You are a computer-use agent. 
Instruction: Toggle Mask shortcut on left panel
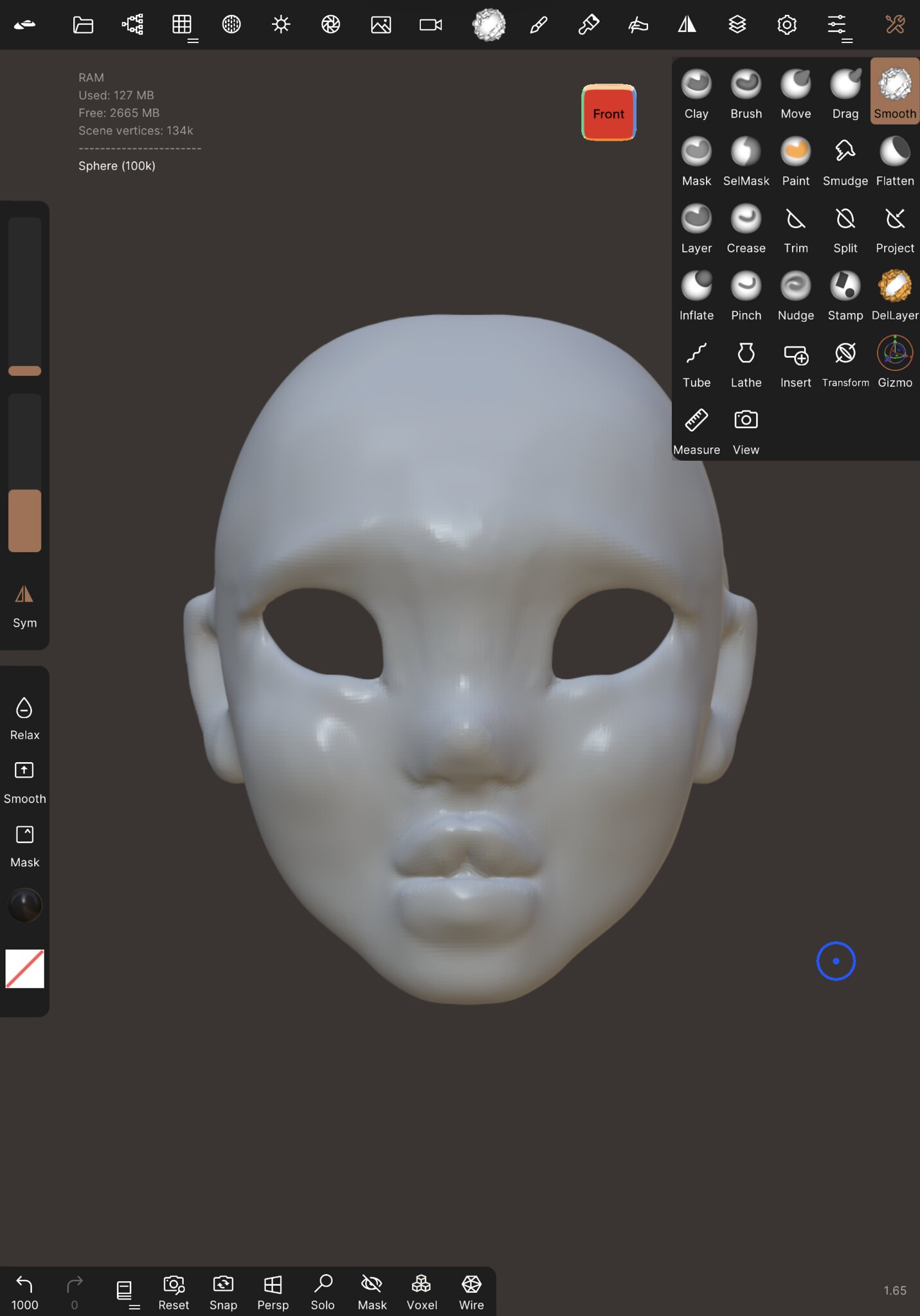click(x=24, y=846)
